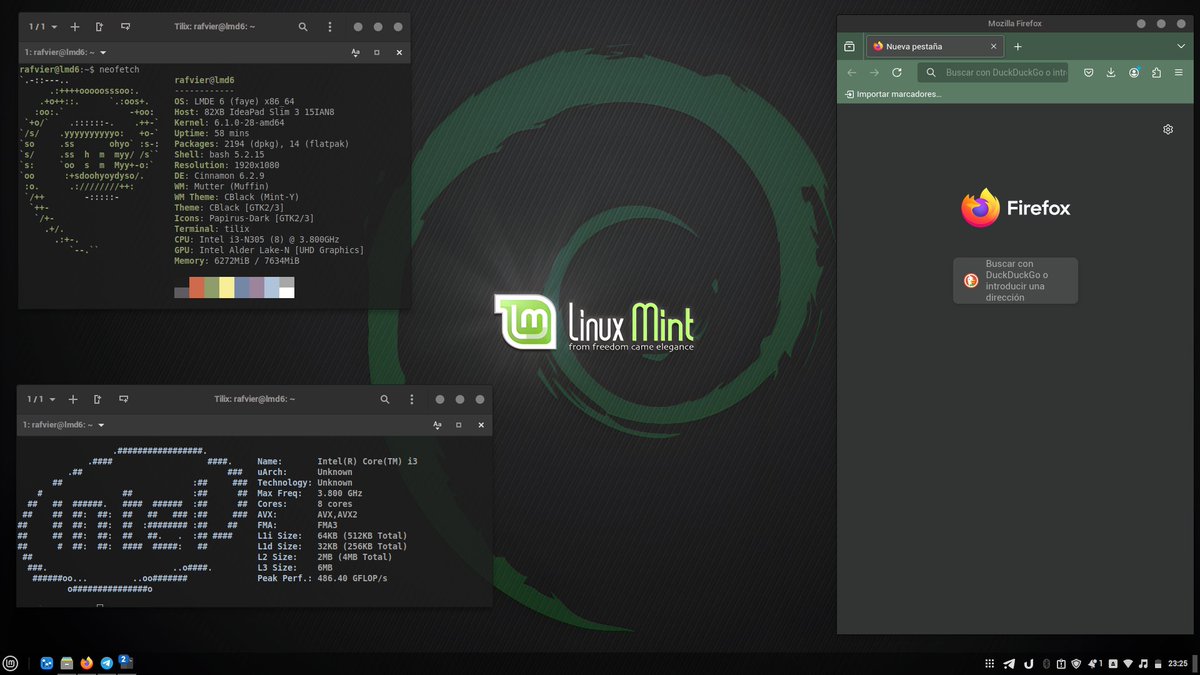Click the yellow neofetch color block

tap(227, 288)
